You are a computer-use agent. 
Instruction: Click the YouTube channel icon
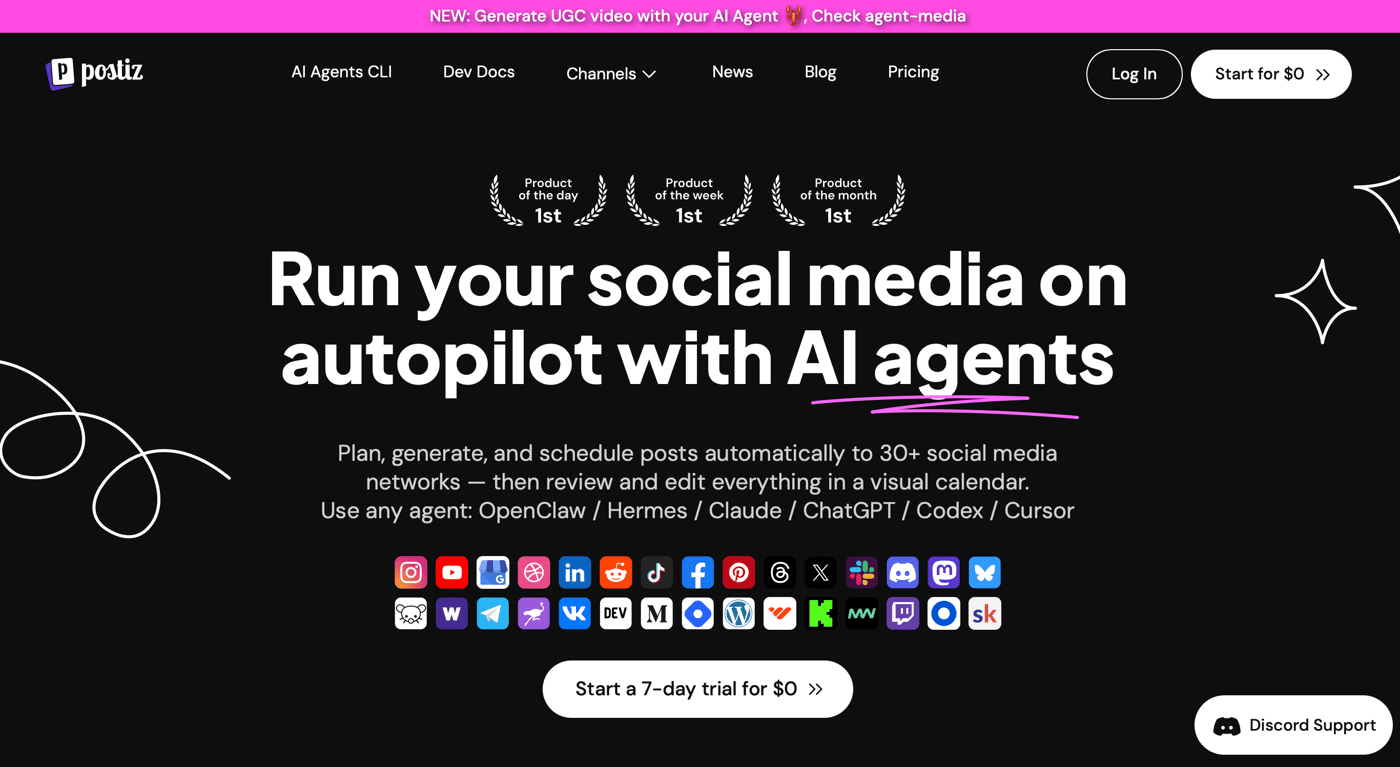click(452, 572)
